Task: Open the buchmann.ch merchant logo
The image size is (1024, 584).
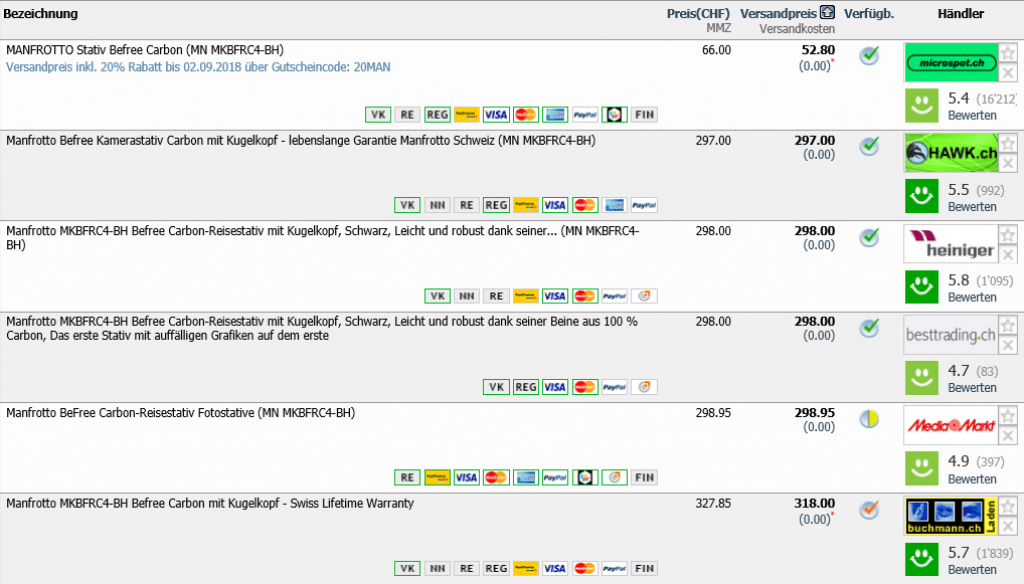Action: pyautogui.click(x=951, y=516)
